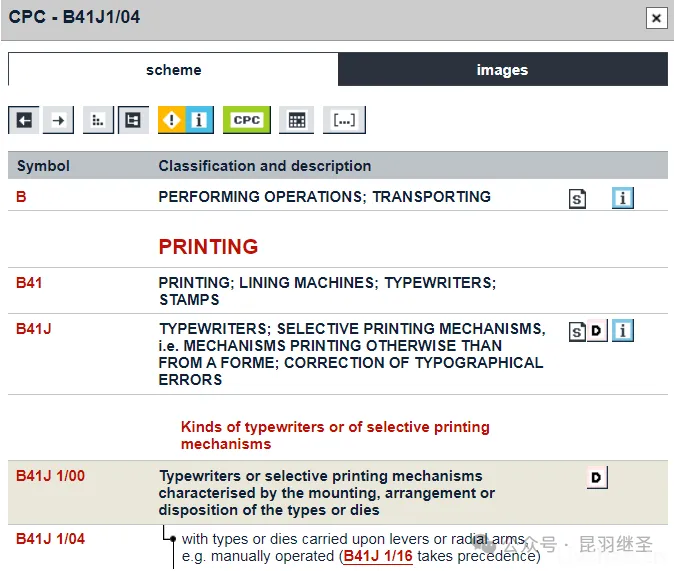Toggle the dots hierarchy view icon
The image size is (674, 571).
[x=98, y=120]
